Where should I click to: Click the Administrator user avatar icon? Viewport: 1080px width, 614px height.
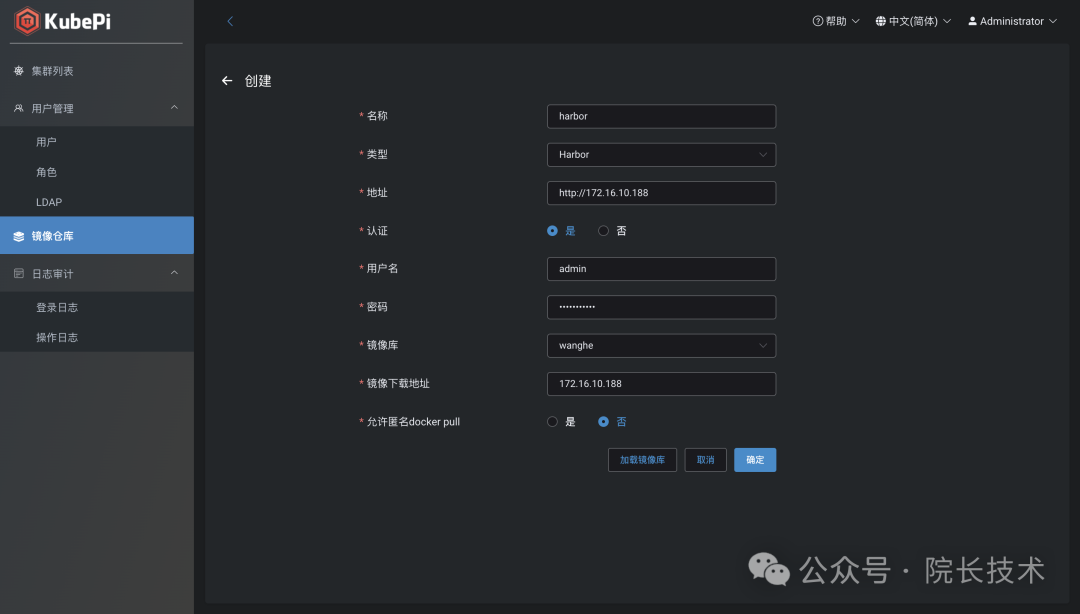pos(973,21)
